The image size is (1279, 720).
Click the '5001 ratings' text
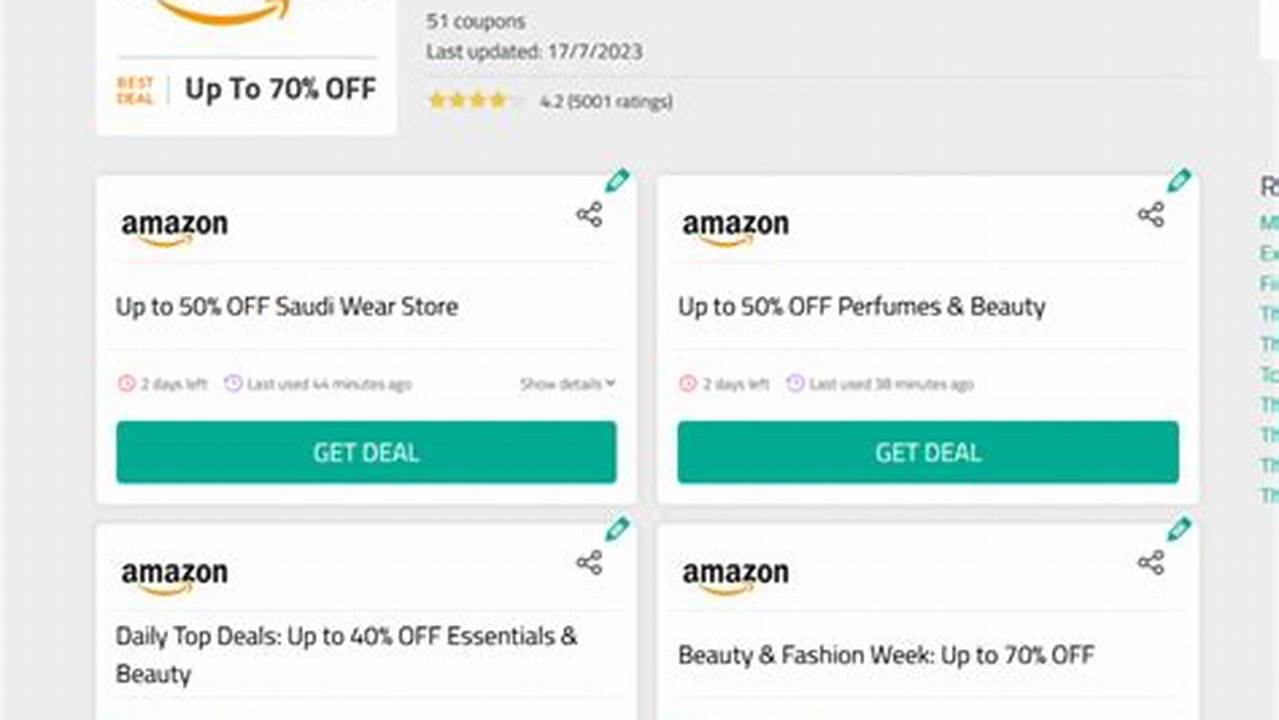click(622, 101)
